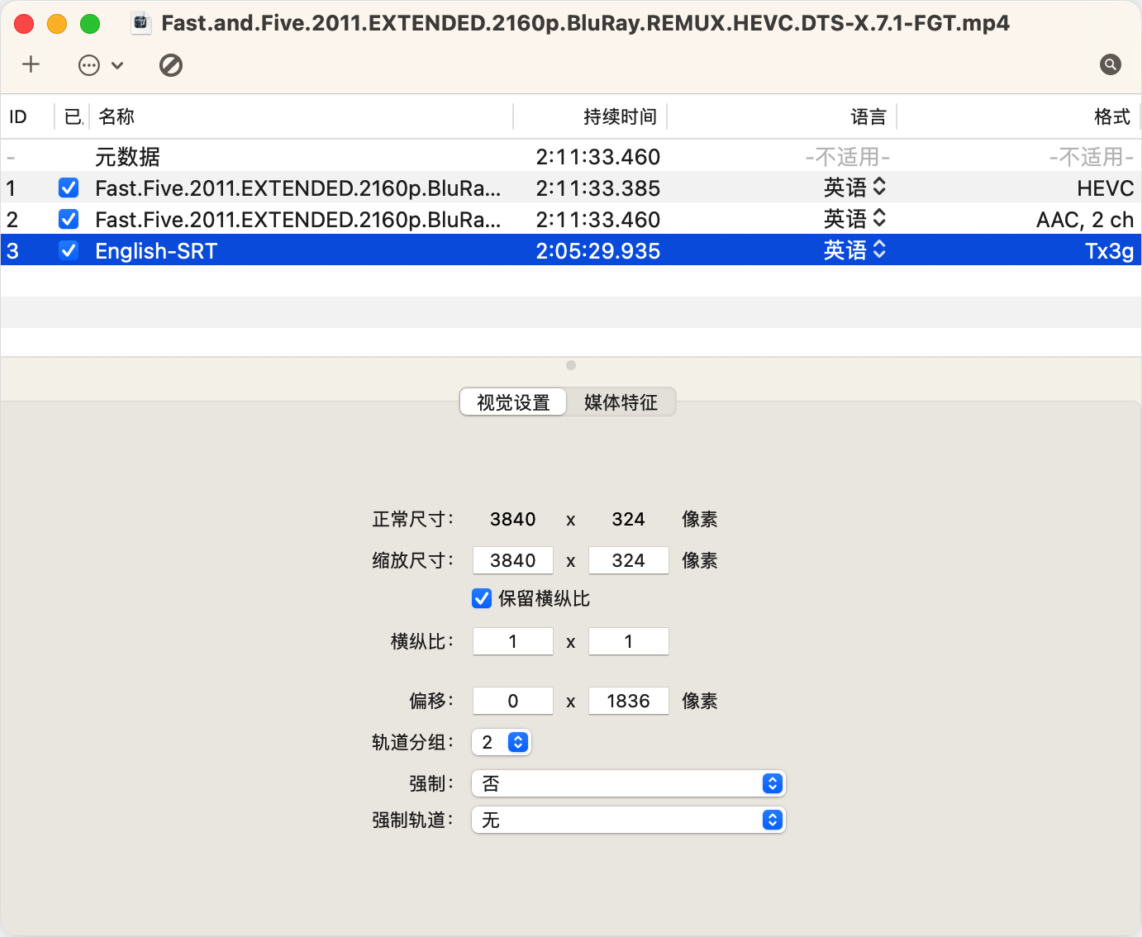
Task: Open language dropdown for AAC track
Action: pyautogui.click(x=854, y=219)
